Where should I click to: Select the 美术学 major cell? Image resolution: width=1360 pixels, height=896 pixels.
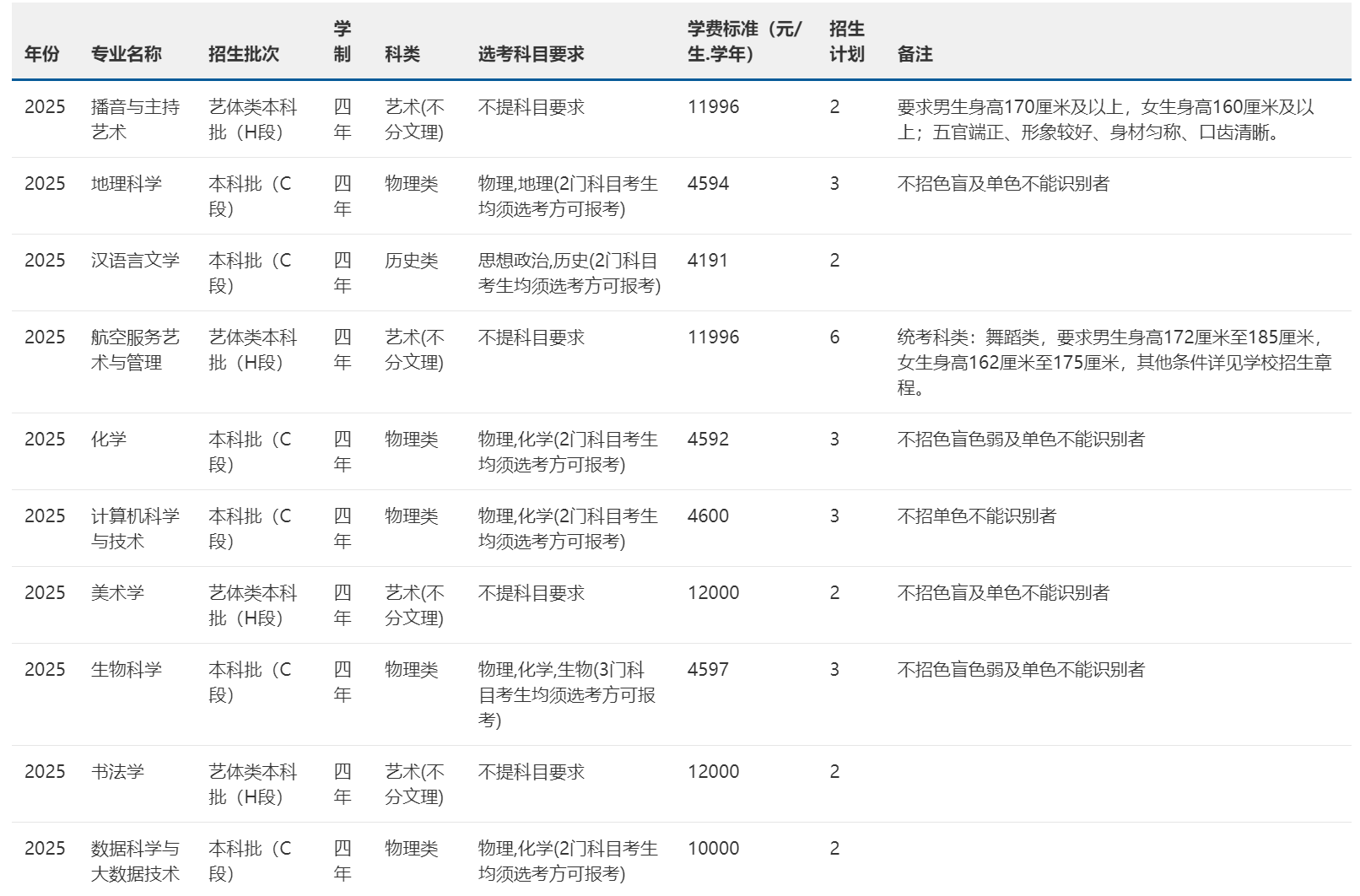coord(118,593)
